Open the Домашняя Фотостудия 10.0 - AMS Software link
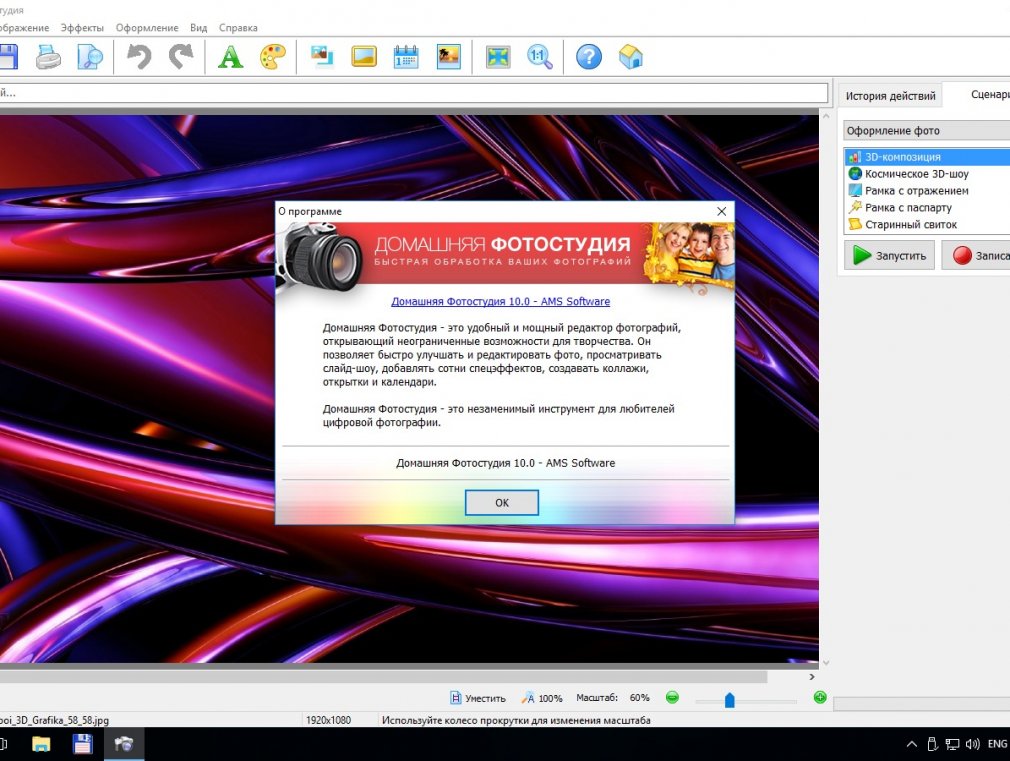The width and height of the screenshot is (1010, 761). click(x=500, y=302)
